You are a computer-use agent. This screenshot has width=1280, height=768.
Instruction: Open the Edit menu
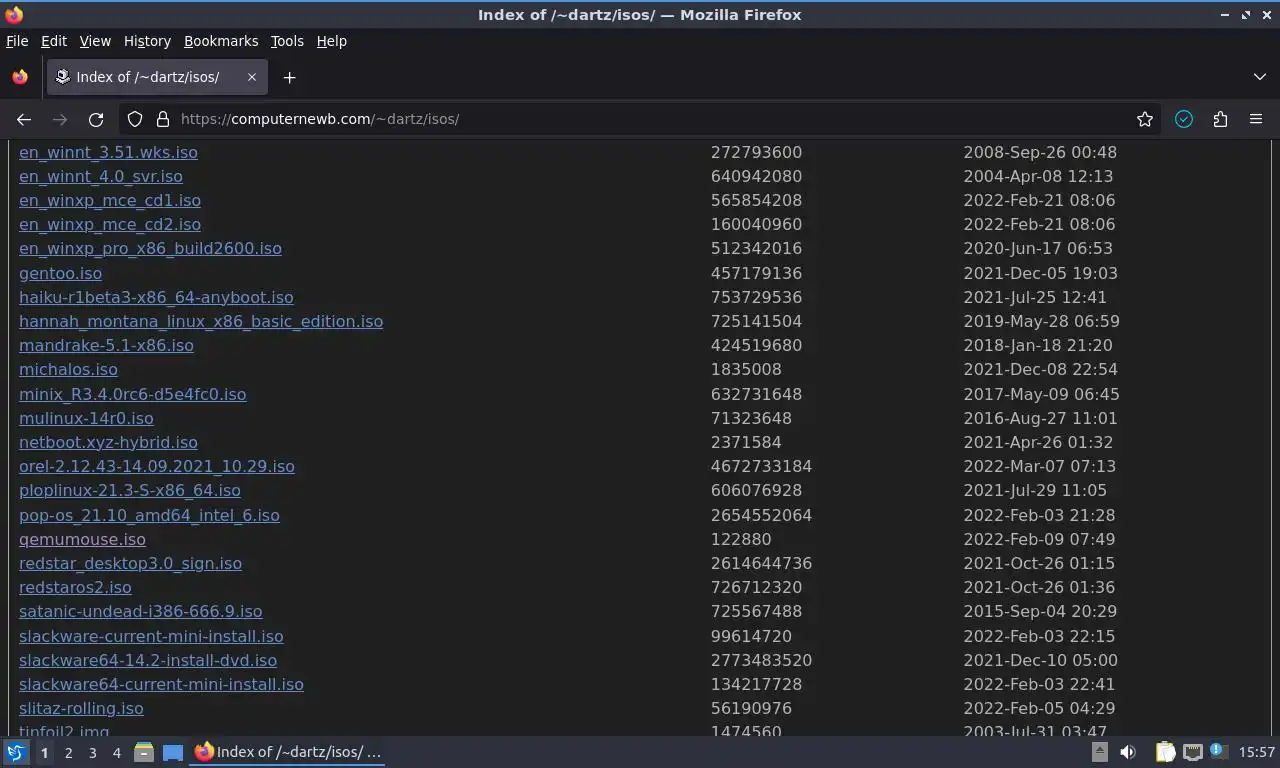coord(54,41)
